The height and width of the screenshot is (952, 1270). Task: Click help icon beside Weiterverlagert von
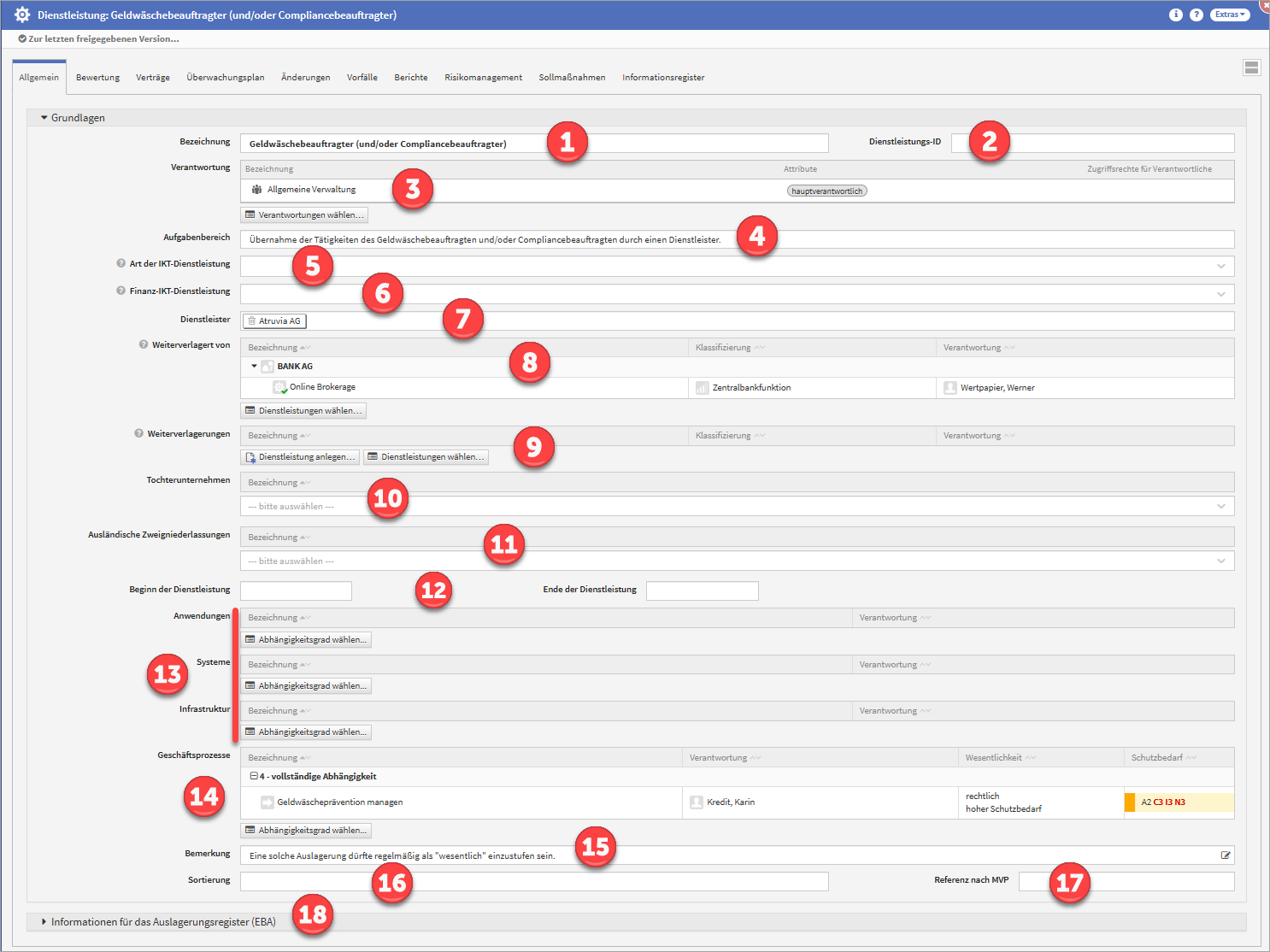144,344
